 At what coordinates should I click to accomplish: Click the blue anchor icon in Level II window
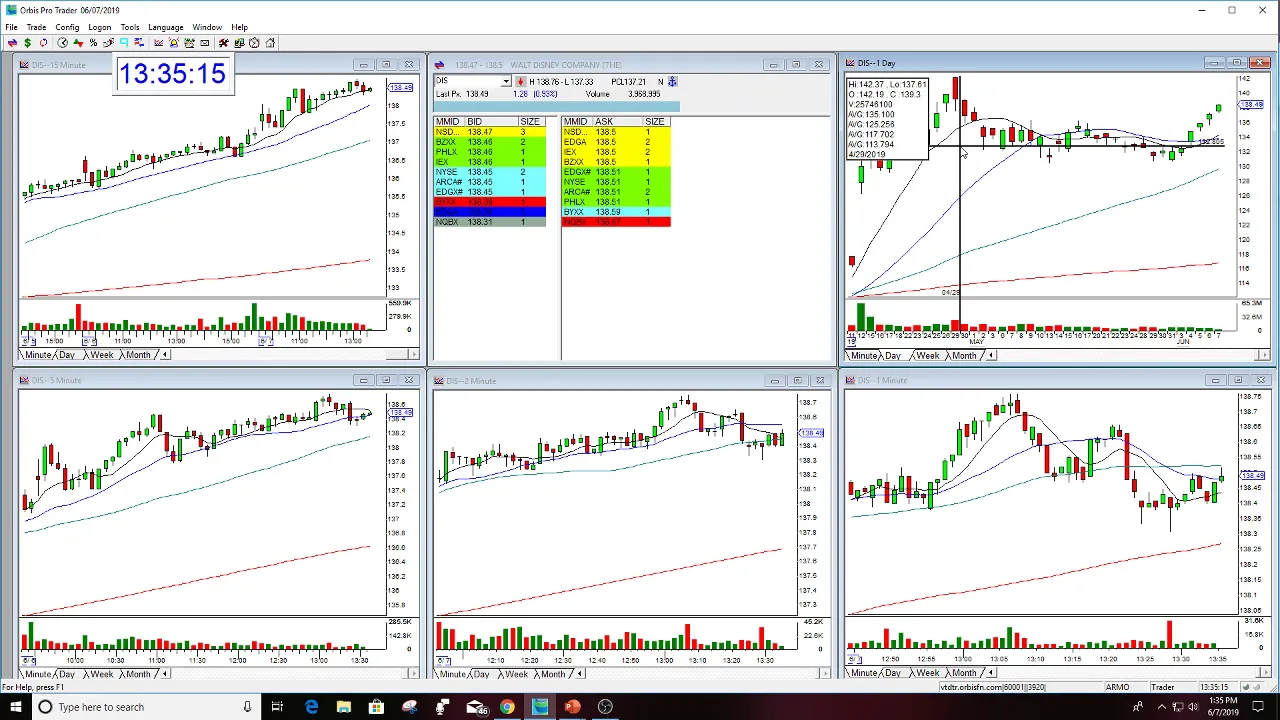(x=673, y=81)
